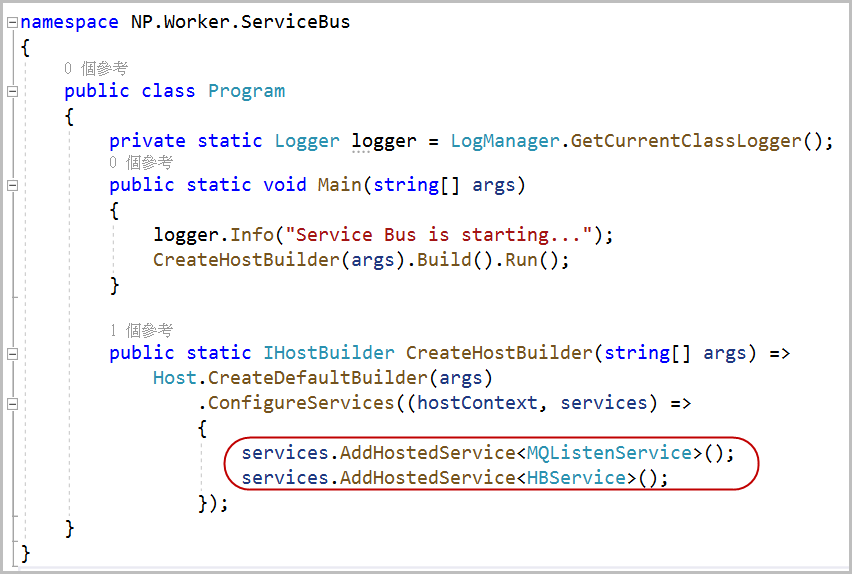Click MQListenService type argument
Viewport: 852px width, 574px height.
[x=609, y=453]
